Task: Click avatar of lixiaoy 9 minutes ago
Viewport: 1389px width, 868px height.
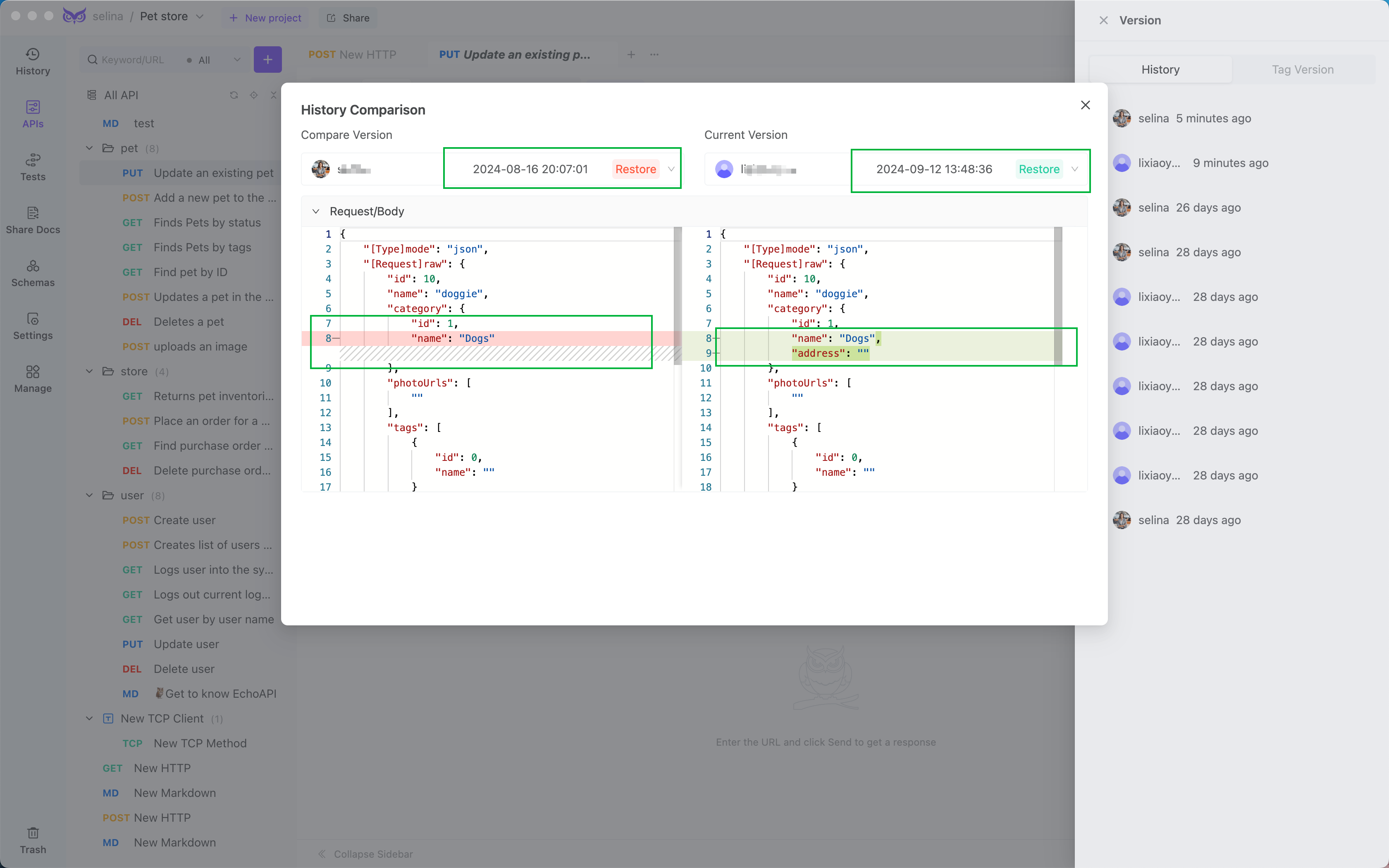Action: pos(1122,163)
